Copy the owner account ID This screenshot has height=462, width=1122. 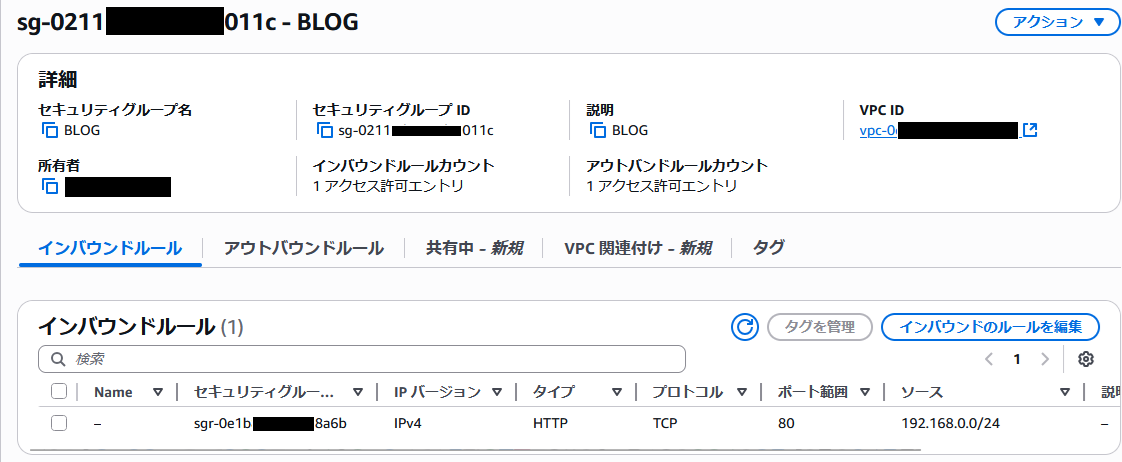coord(49,186)
